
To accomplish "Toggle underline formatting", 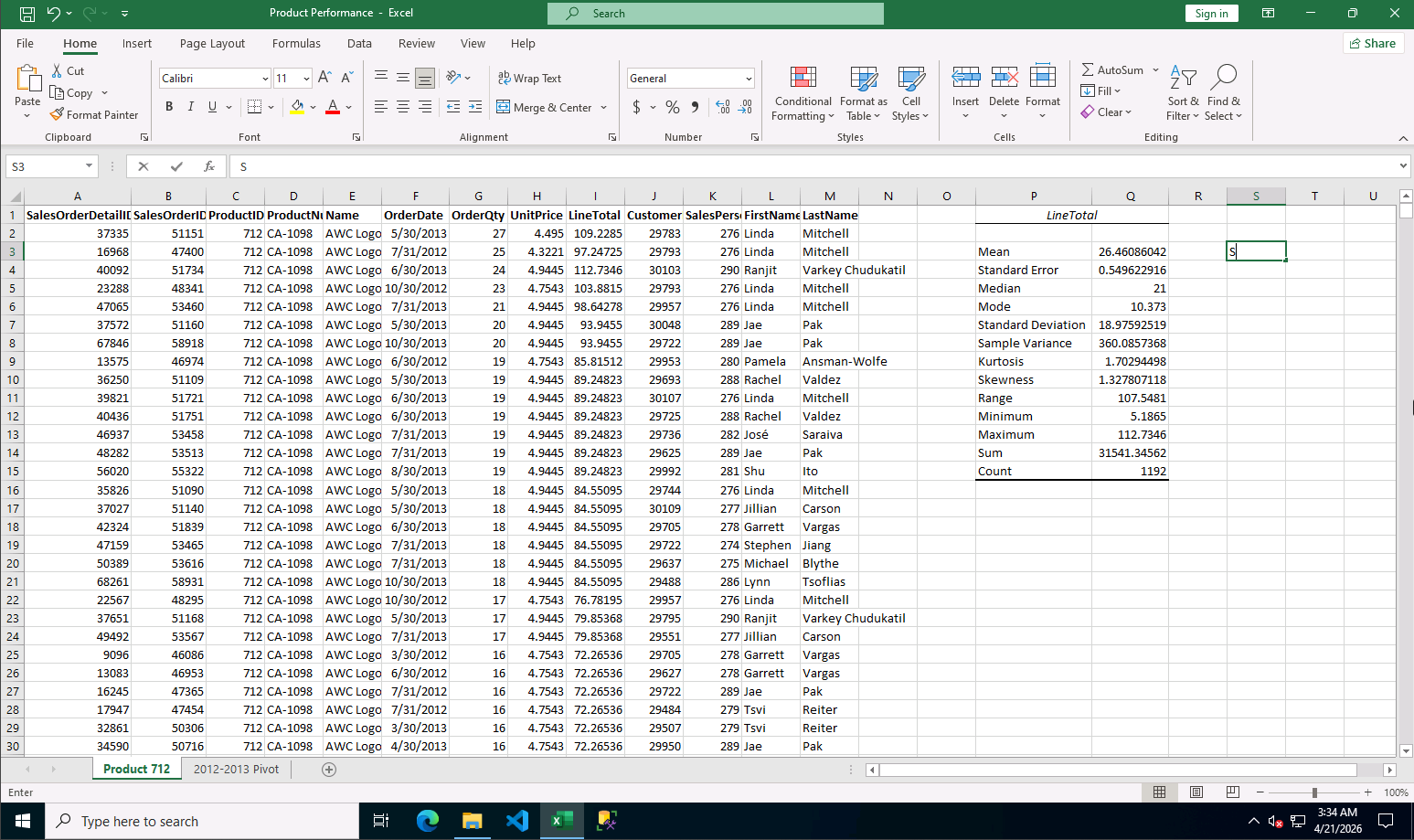I will click(210, 106).
